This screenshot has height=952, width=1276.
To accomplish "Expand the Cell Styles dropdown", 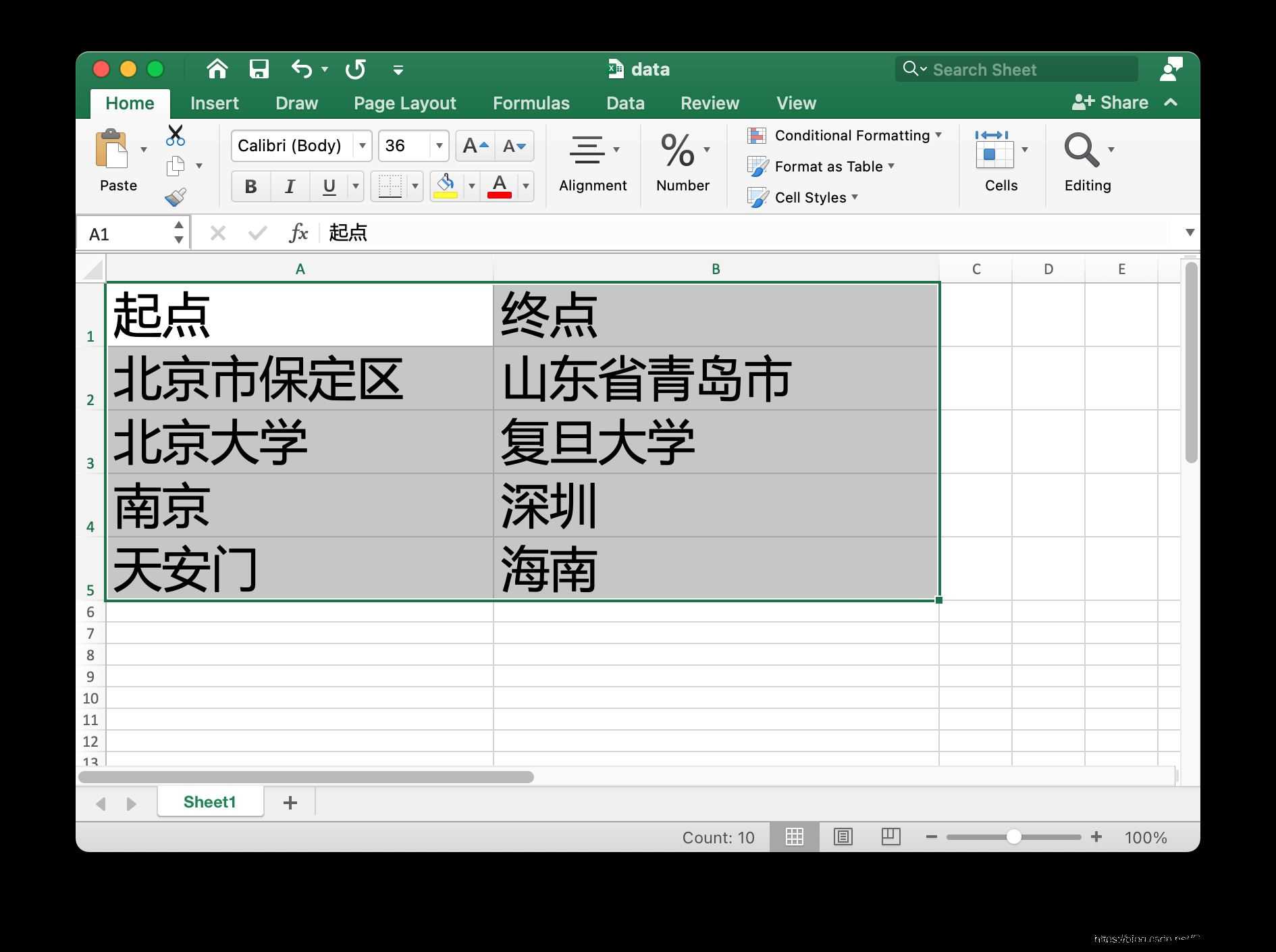I will click(855, 197).
